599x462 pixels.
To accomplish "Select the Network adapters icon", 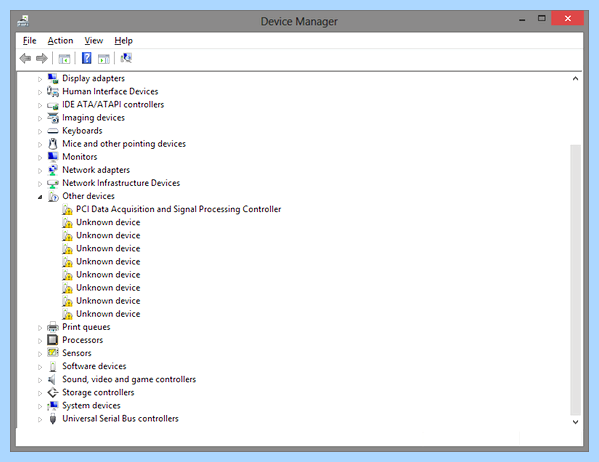I will coord(53,170).
